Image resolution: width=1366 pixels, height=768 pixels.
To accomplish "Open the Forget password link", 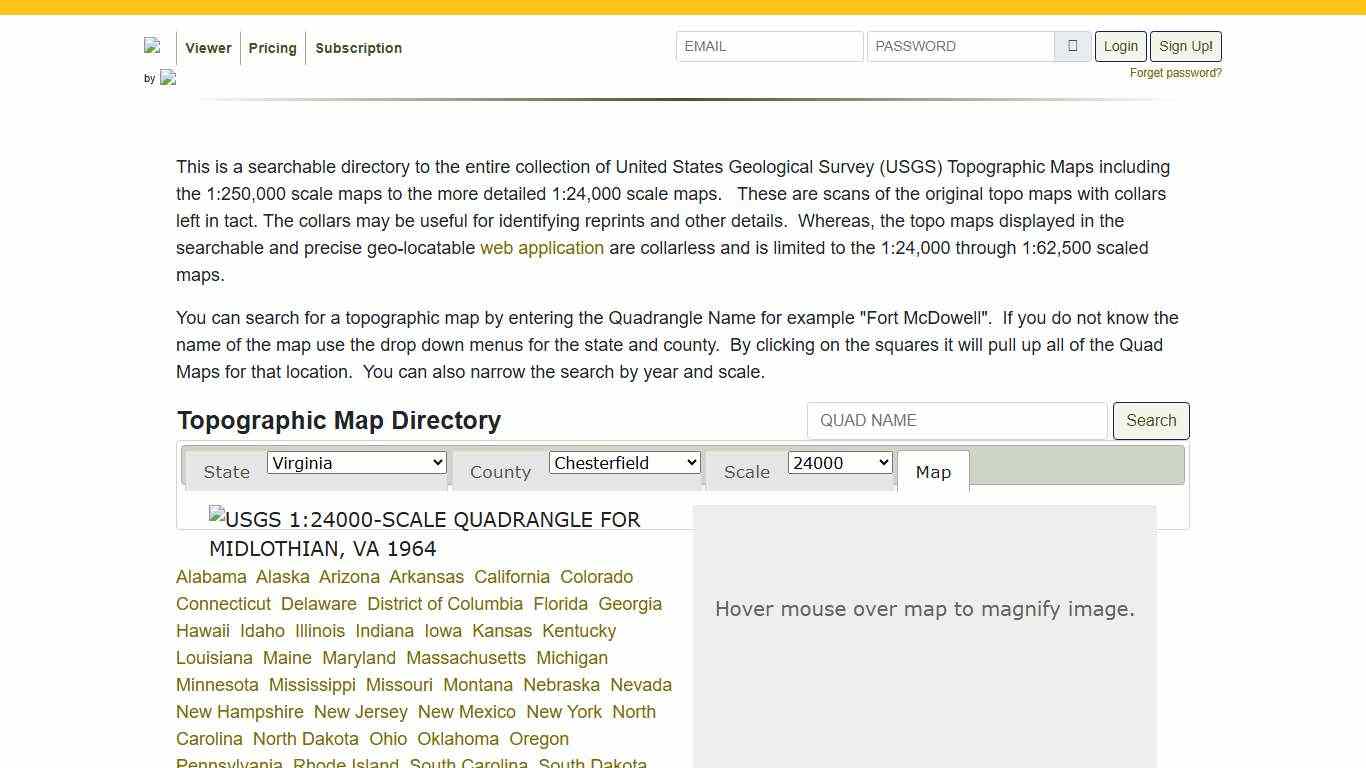I will pyautogui.click(x=1176, y=72).
